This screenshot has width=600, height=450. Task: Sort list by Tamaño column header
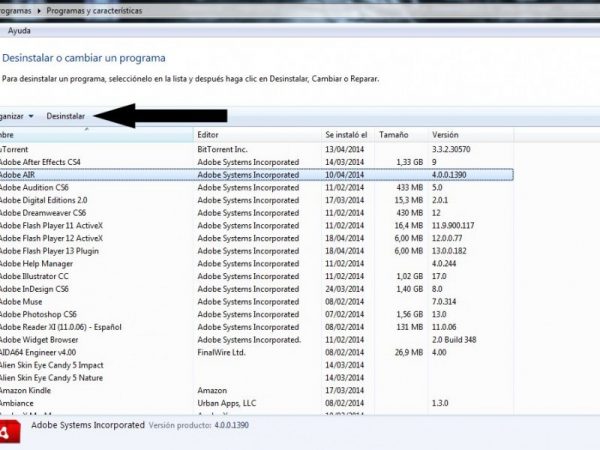[x=393, y=135]
